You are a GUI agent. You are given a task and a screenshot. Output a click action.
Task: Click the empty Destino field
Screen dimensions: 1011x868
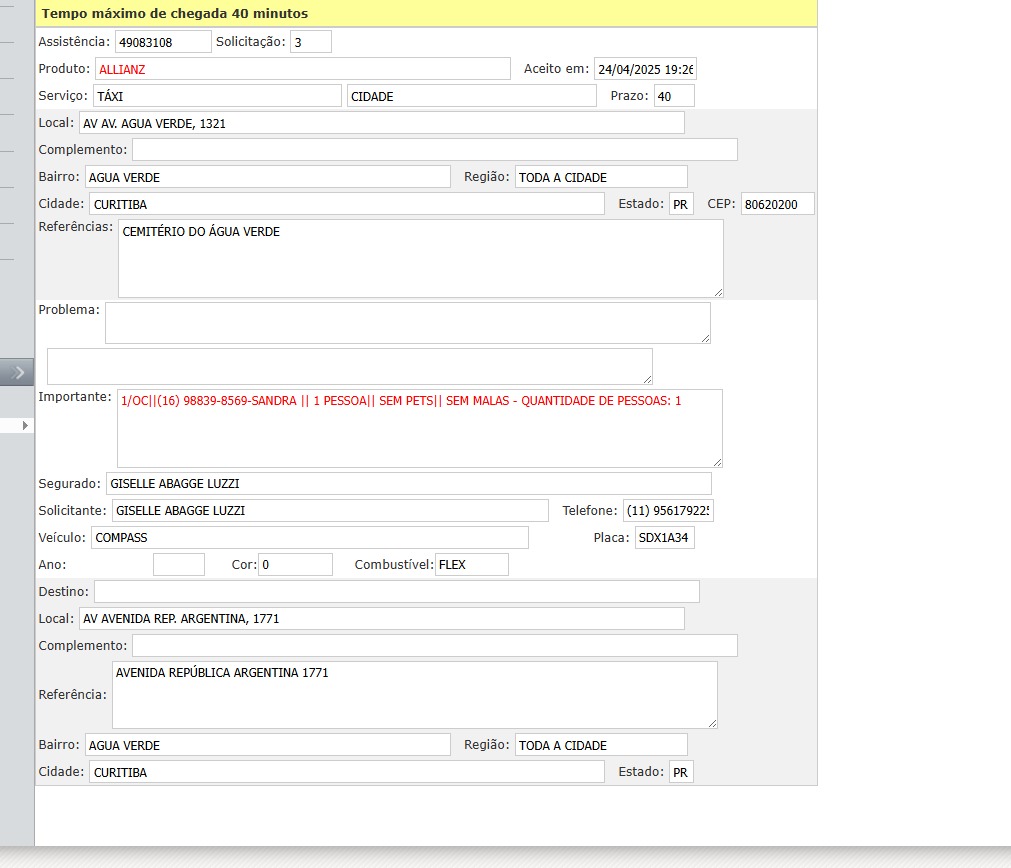[396, 592]
